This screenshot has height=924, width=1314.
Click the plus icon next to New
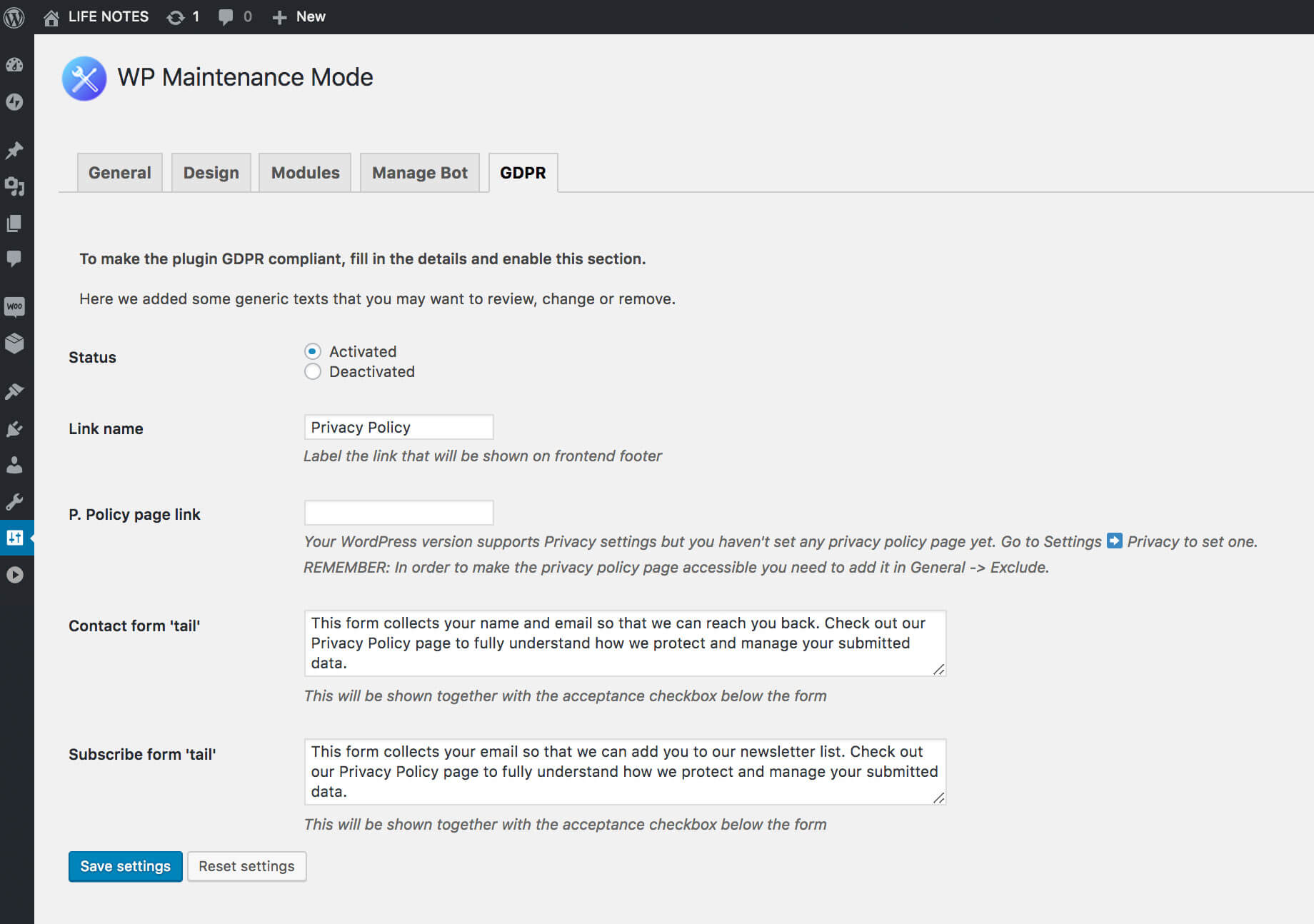point(279,17)
